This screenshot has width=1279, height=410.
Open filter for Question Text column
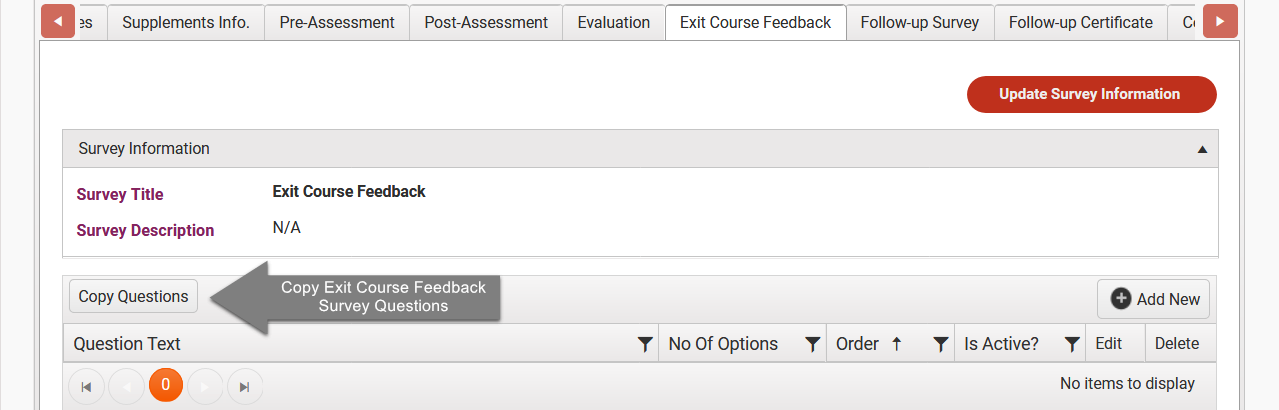(645, 344)
